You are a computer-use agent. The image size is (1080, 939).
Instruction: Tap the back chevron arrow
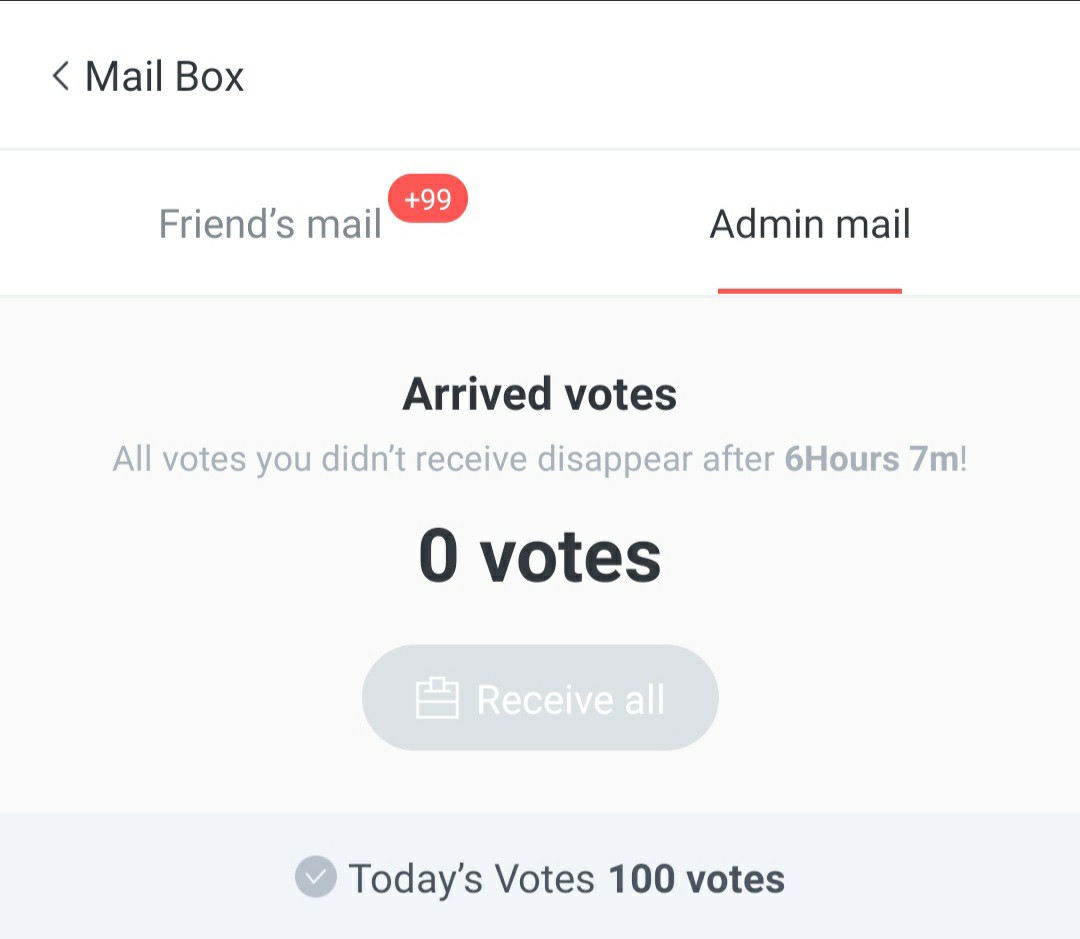pos(61,76)
